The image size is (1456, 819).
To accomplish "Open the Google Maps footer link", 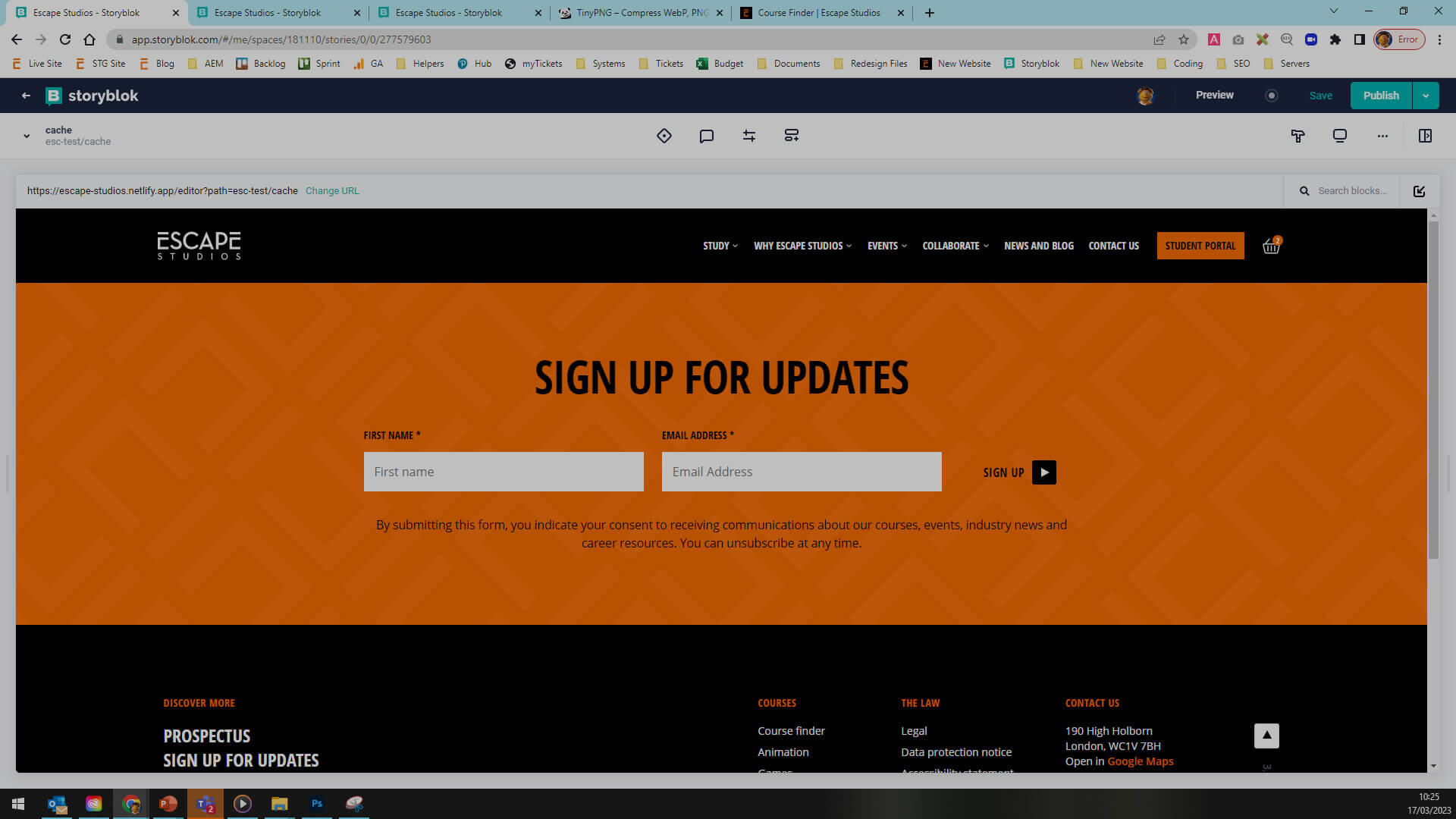I will (x=1140, y=761).
